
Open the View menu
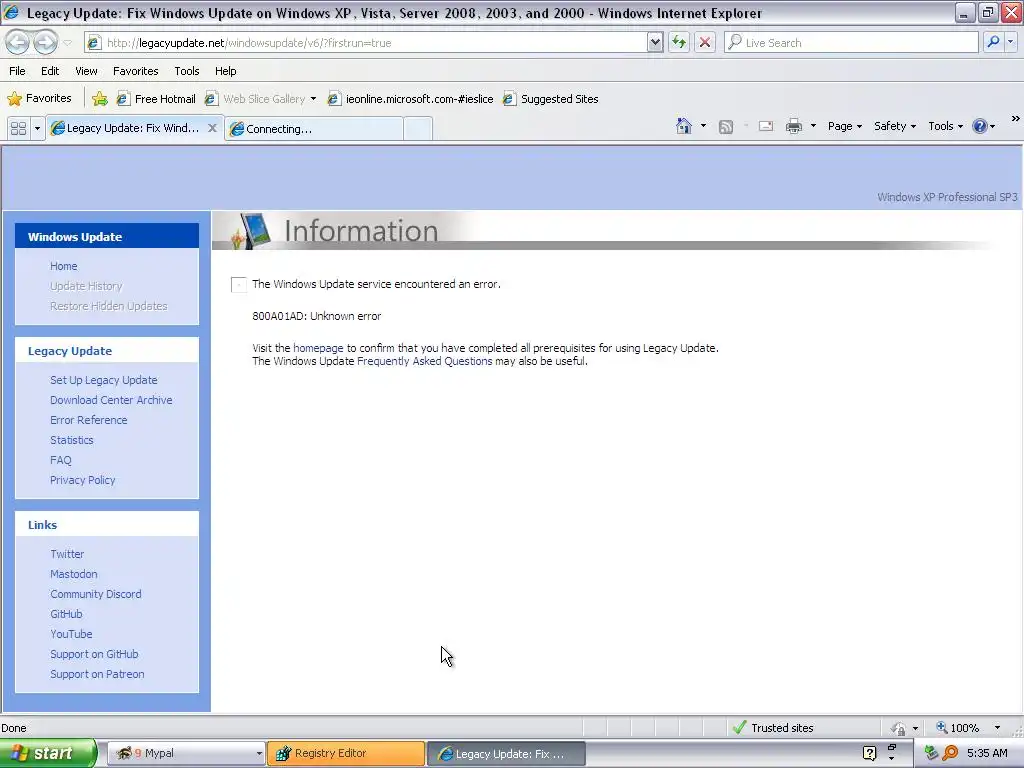point(86,71)
